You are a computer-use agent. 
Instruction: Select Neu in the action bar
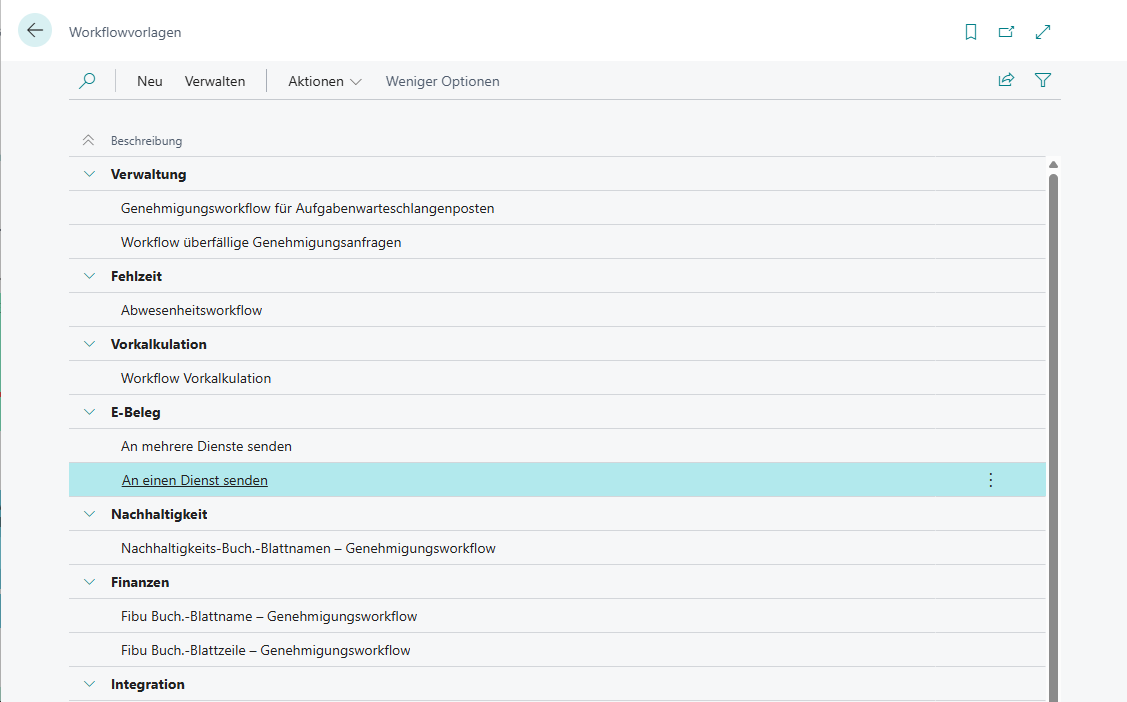(x=149, y=81)
